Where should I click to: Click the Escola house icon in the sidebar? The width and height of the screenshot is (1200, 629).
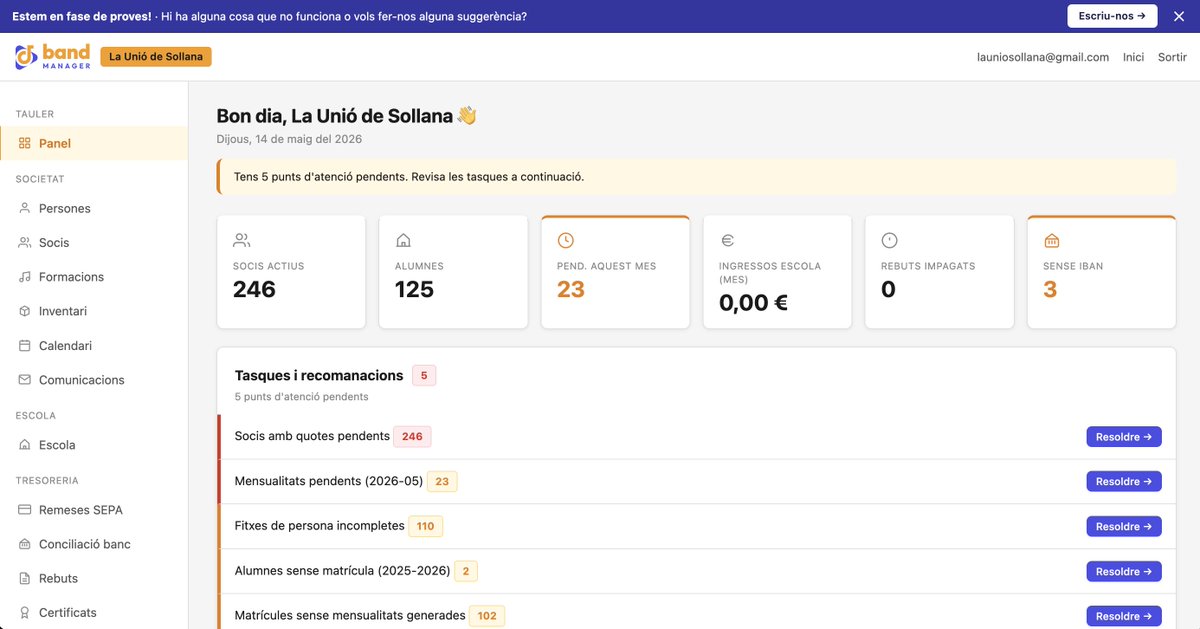[x=25, y=445]
